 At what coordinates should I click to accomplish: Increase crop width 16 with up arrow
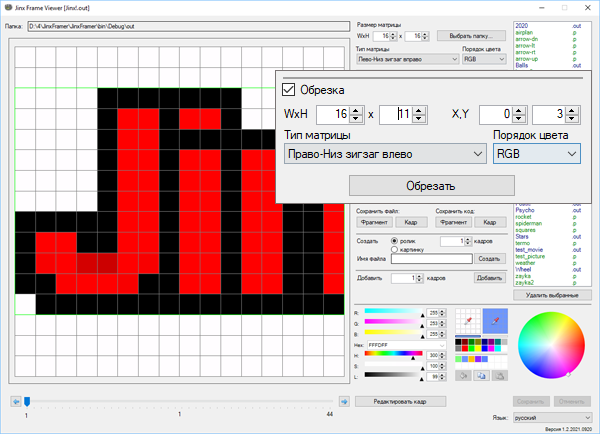(356, 111)
